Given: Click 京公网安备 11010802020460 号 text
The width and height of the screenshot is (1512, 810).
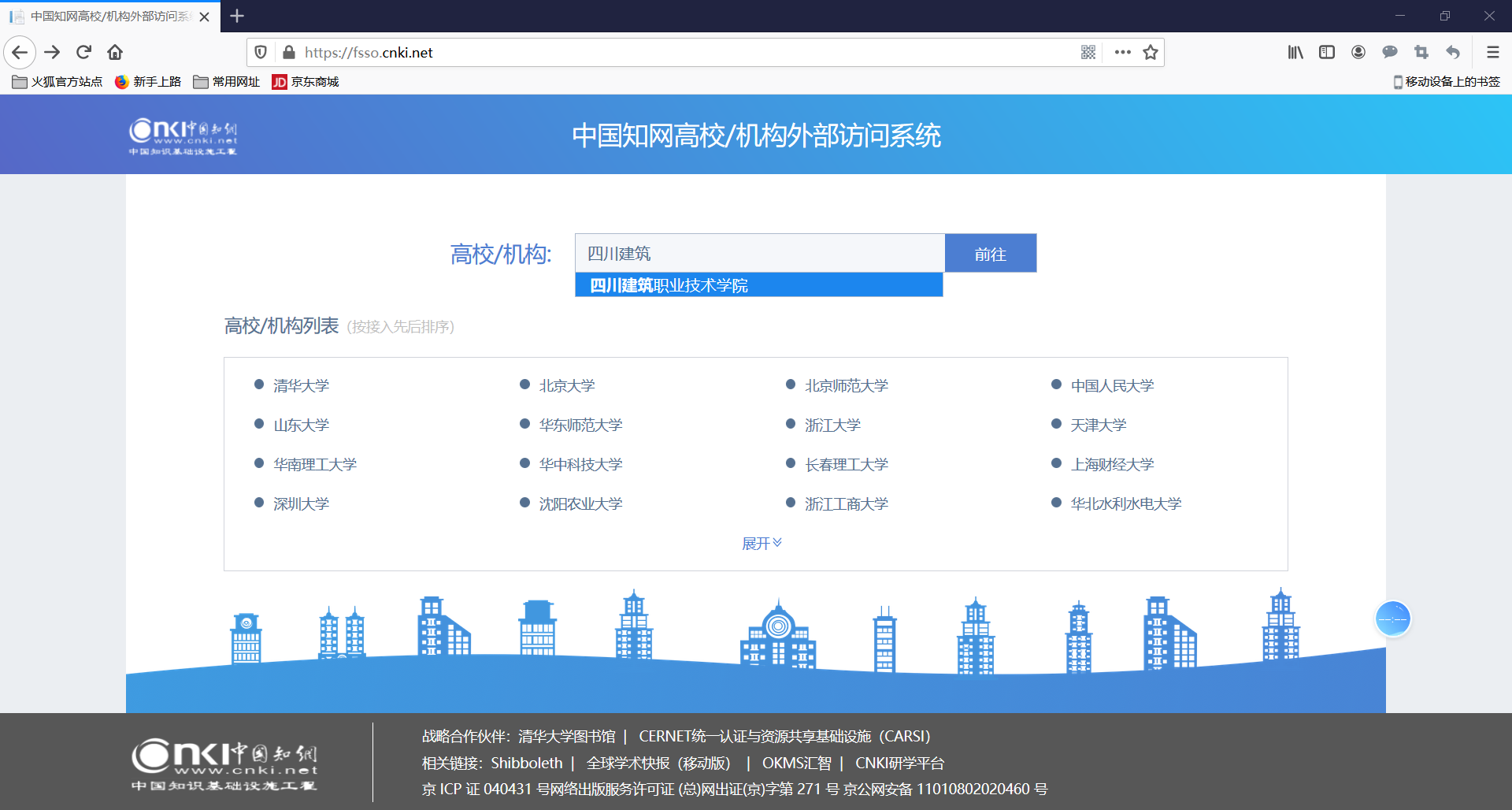Looking at the screenshot, I should (x=945, y=789).
